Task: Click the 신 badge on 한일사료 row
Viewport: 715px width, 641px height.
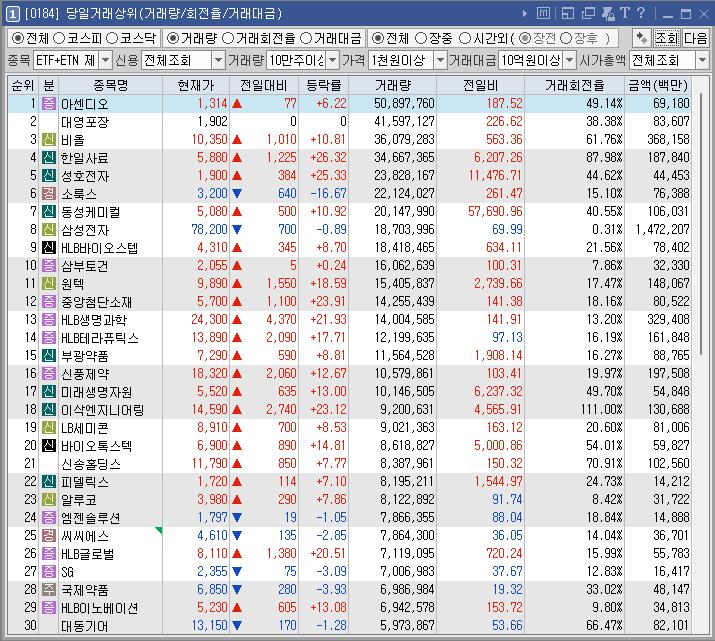Action: tap(49, 157)
